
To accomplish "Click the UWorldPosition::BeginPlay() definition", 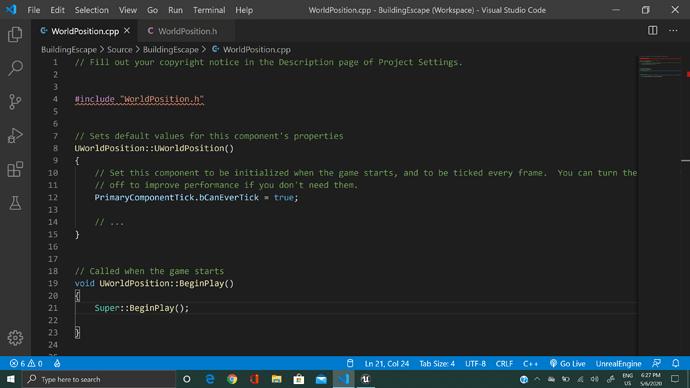I will click(x=167, y=283).
